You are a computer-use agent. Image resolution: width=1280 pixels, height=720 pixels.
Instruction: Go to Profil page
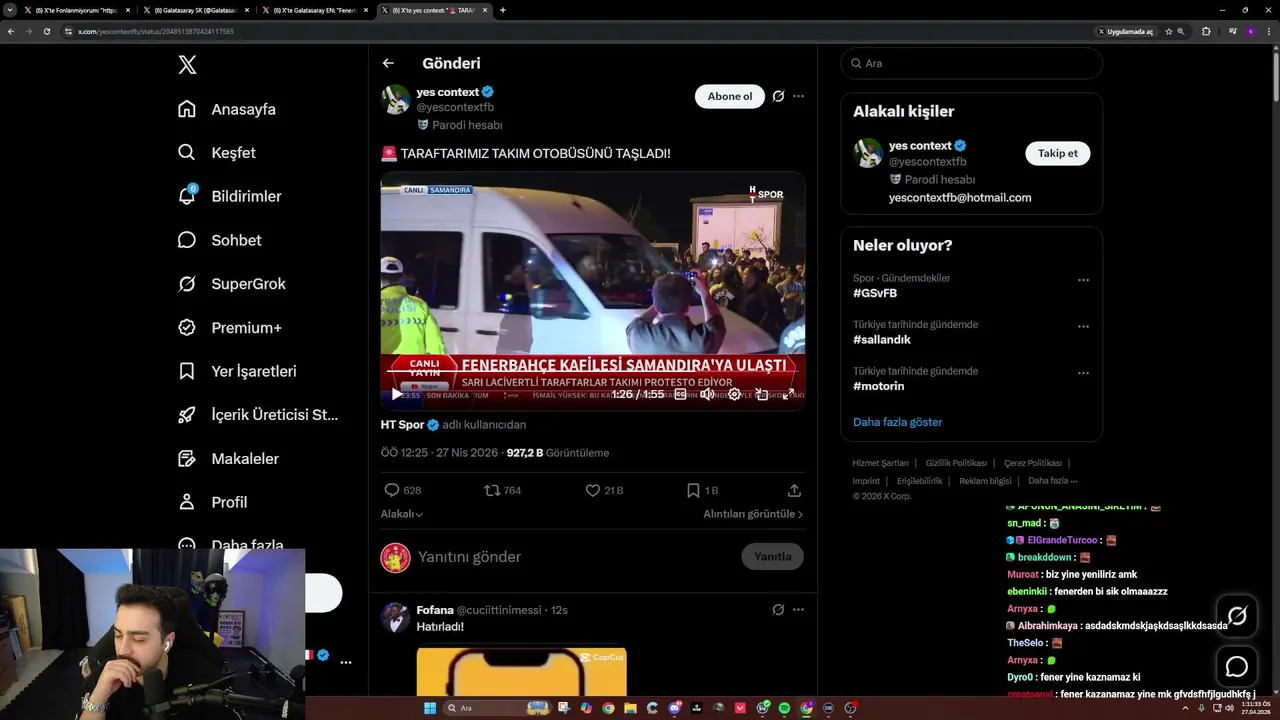tap(212, 502)
